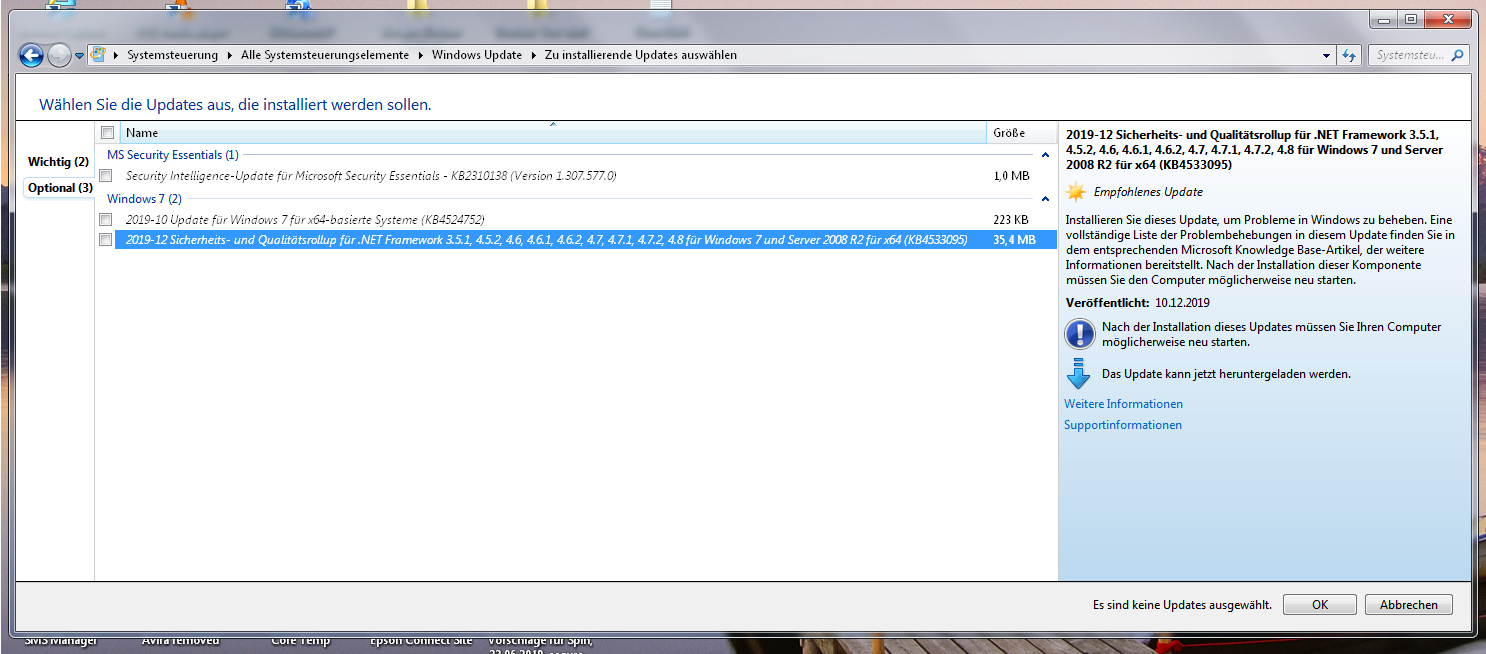Click the Abbrechen button
The image size is (1486, 654).
pyautogui.click(x=1409, y=605)
